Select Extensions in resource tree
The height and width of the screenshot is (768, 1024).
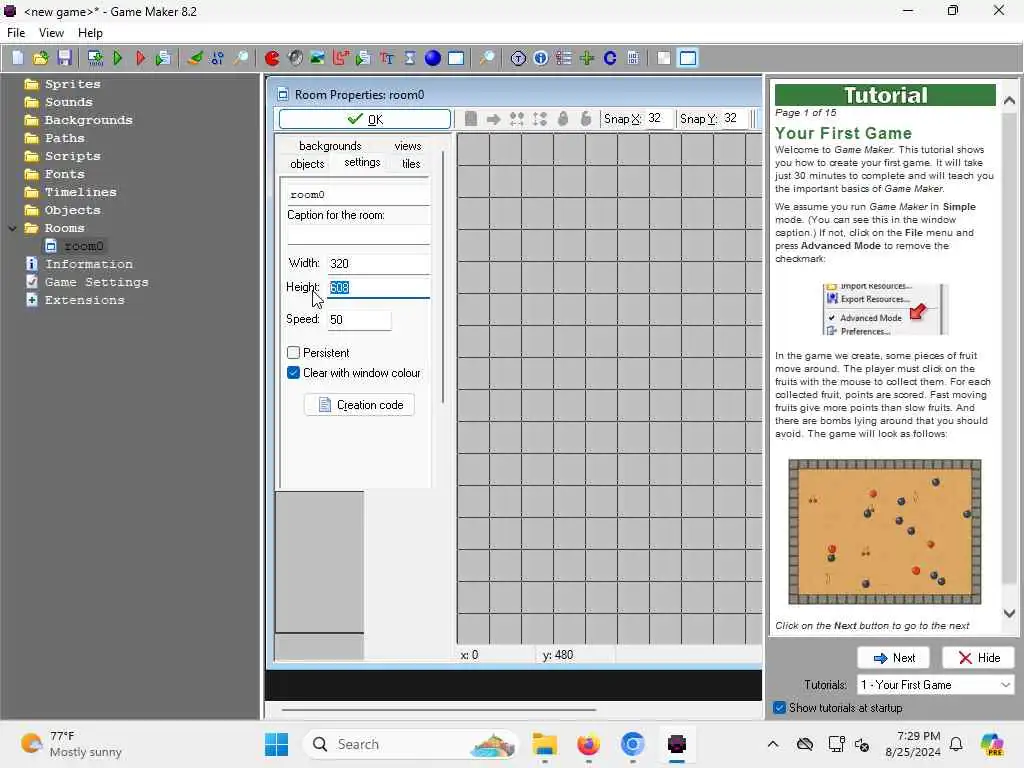(x=84, y=300)
